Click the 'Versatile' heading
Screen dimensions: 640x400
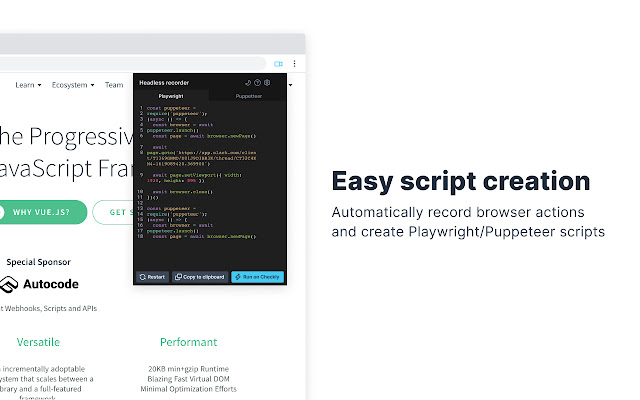pyautogui.click(x=38, y=342)
